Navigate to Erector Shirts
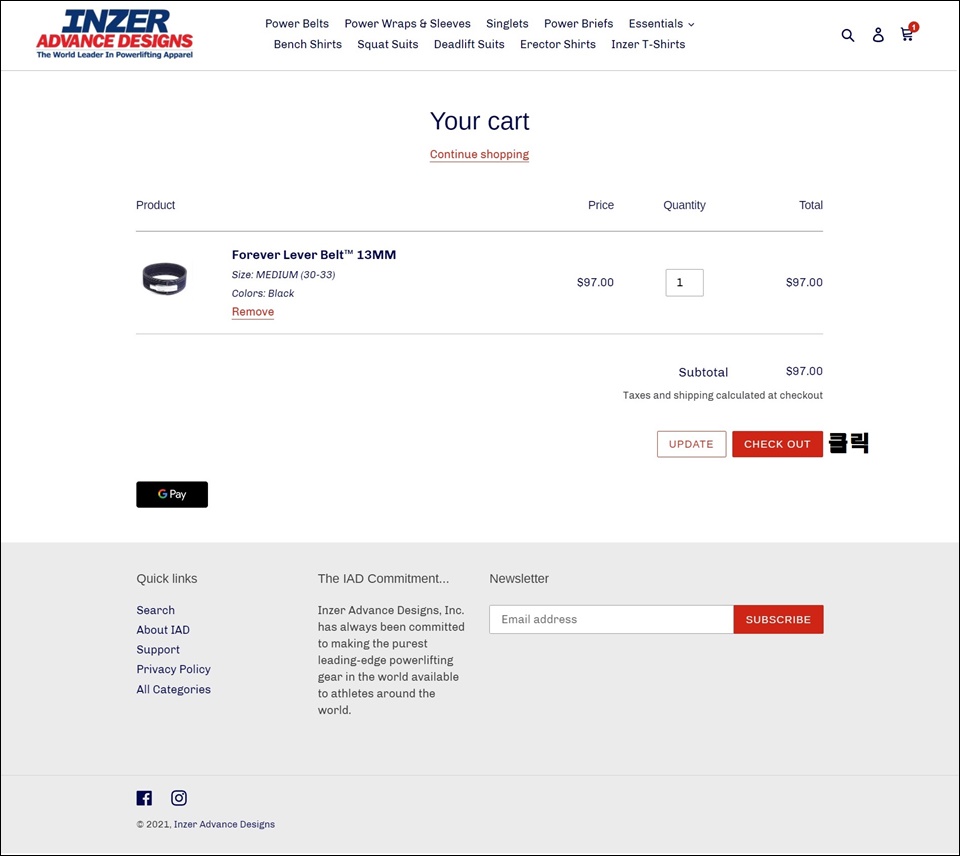This screenshot has height=856, width=960. 558,44
